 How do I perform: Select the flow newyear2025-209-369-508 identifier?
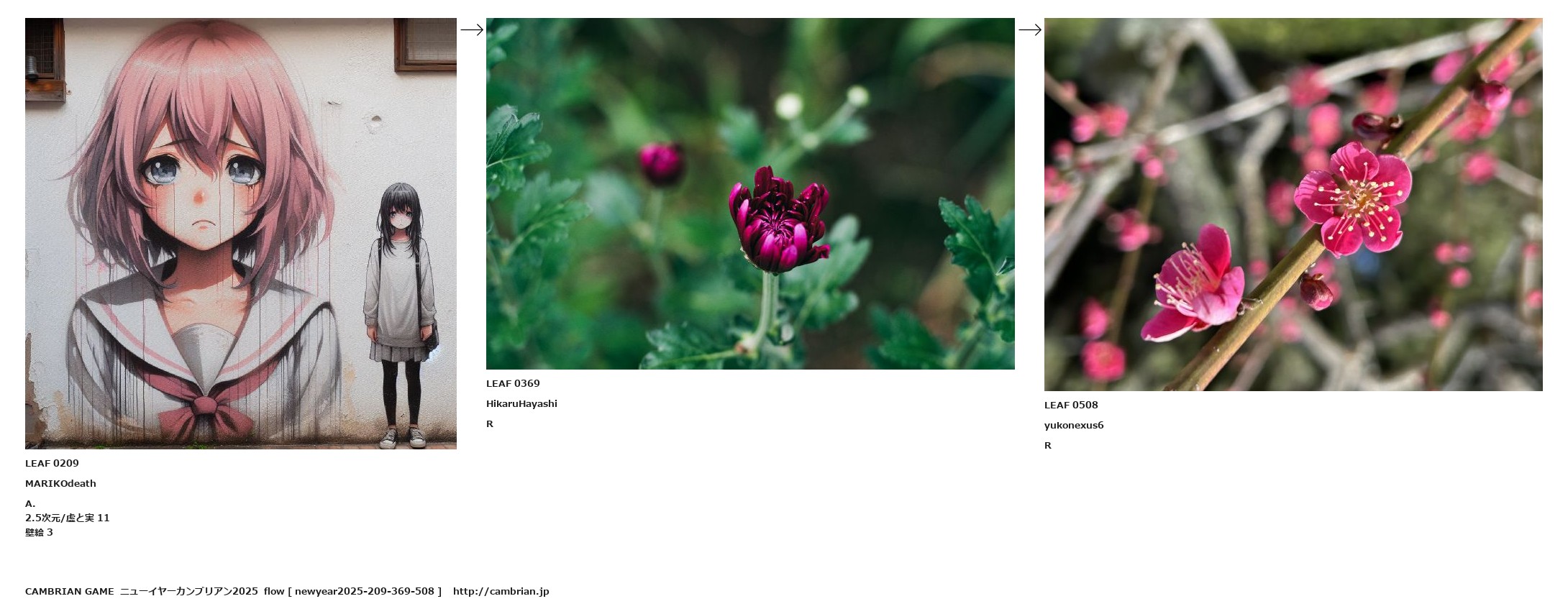352,591
